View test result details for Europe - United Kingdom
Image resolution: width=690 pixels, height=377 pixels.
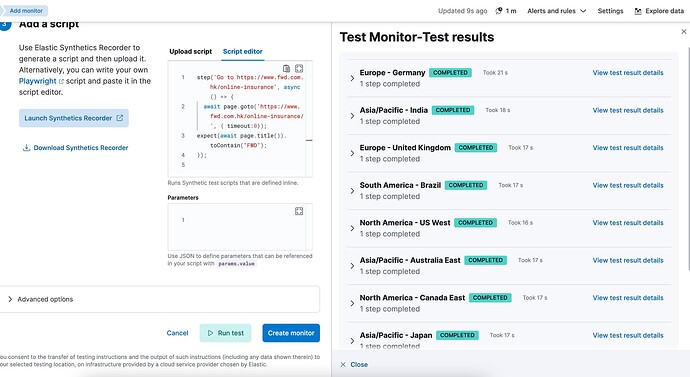click(628, 147)
